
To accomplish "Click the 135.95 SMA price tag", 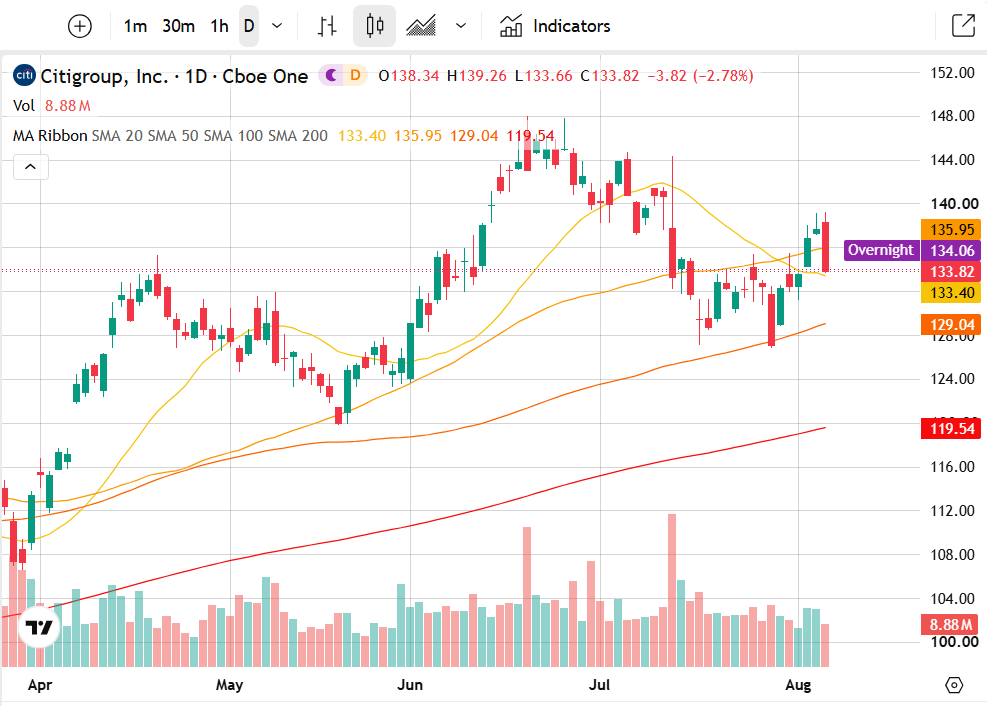I will [x=951, y=229].
